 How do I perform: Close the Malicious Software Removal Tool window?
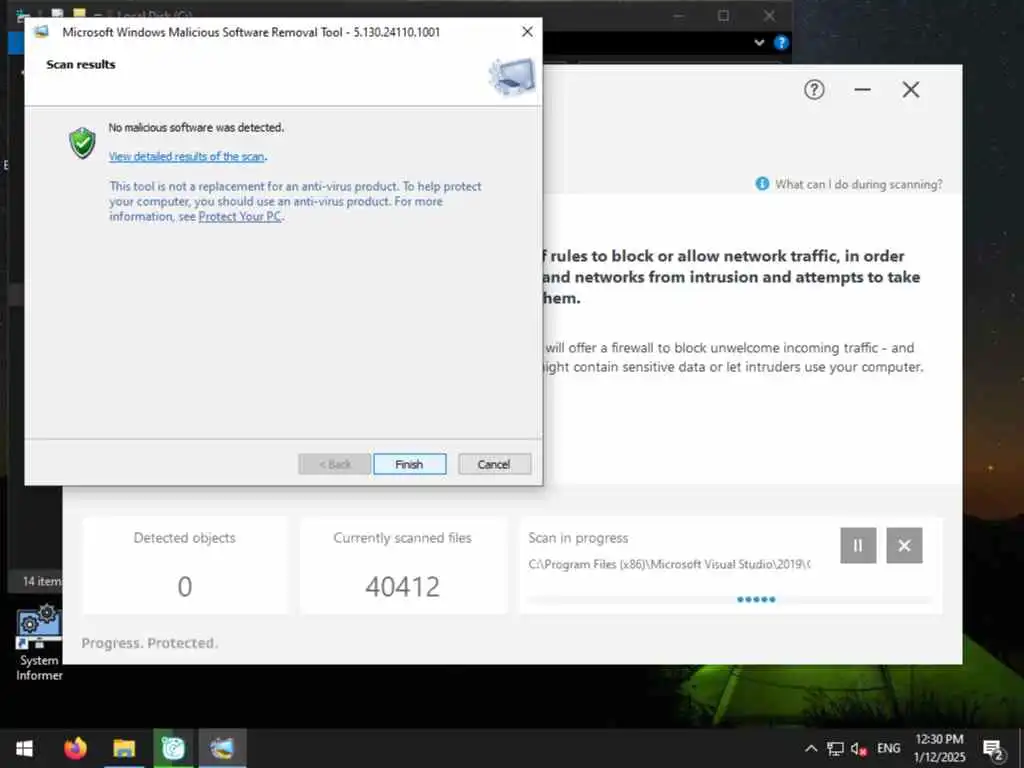click(x=527, y=31)
